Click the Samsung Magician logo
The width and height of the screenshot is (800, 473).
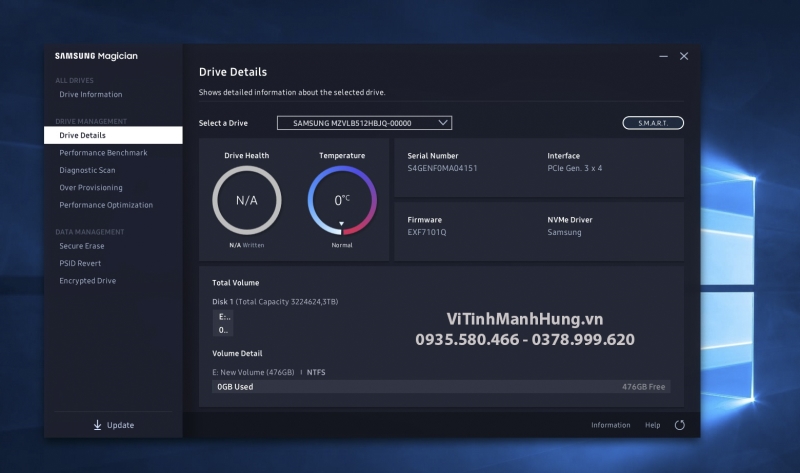pos(96,56)
